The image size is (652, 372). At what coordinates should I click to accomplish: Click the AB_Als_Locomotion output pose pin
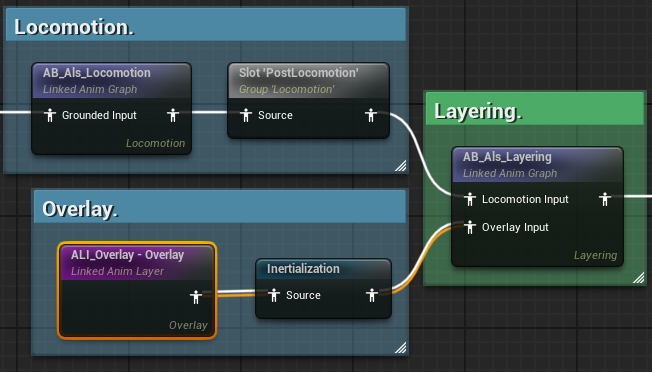173,115
